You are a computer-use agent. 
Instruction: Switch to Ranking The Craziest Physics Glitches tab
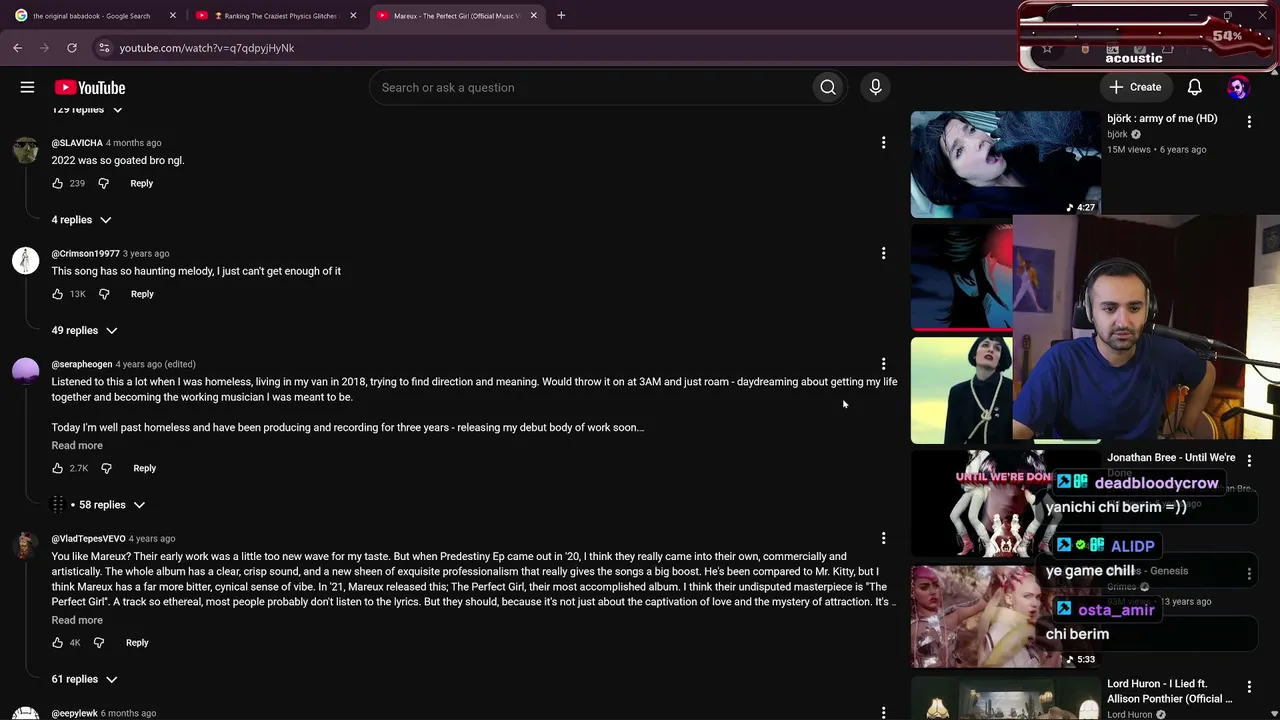274,15
